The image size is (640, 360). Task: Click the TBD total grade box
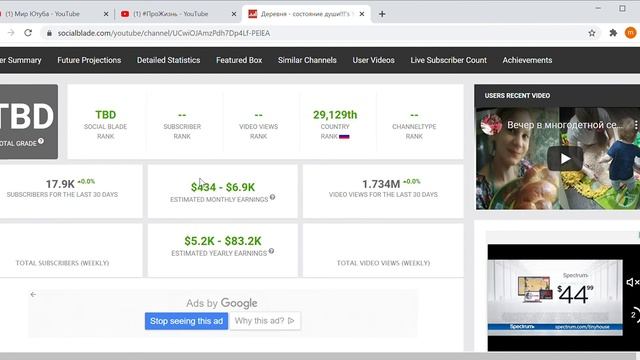(29, 122)
